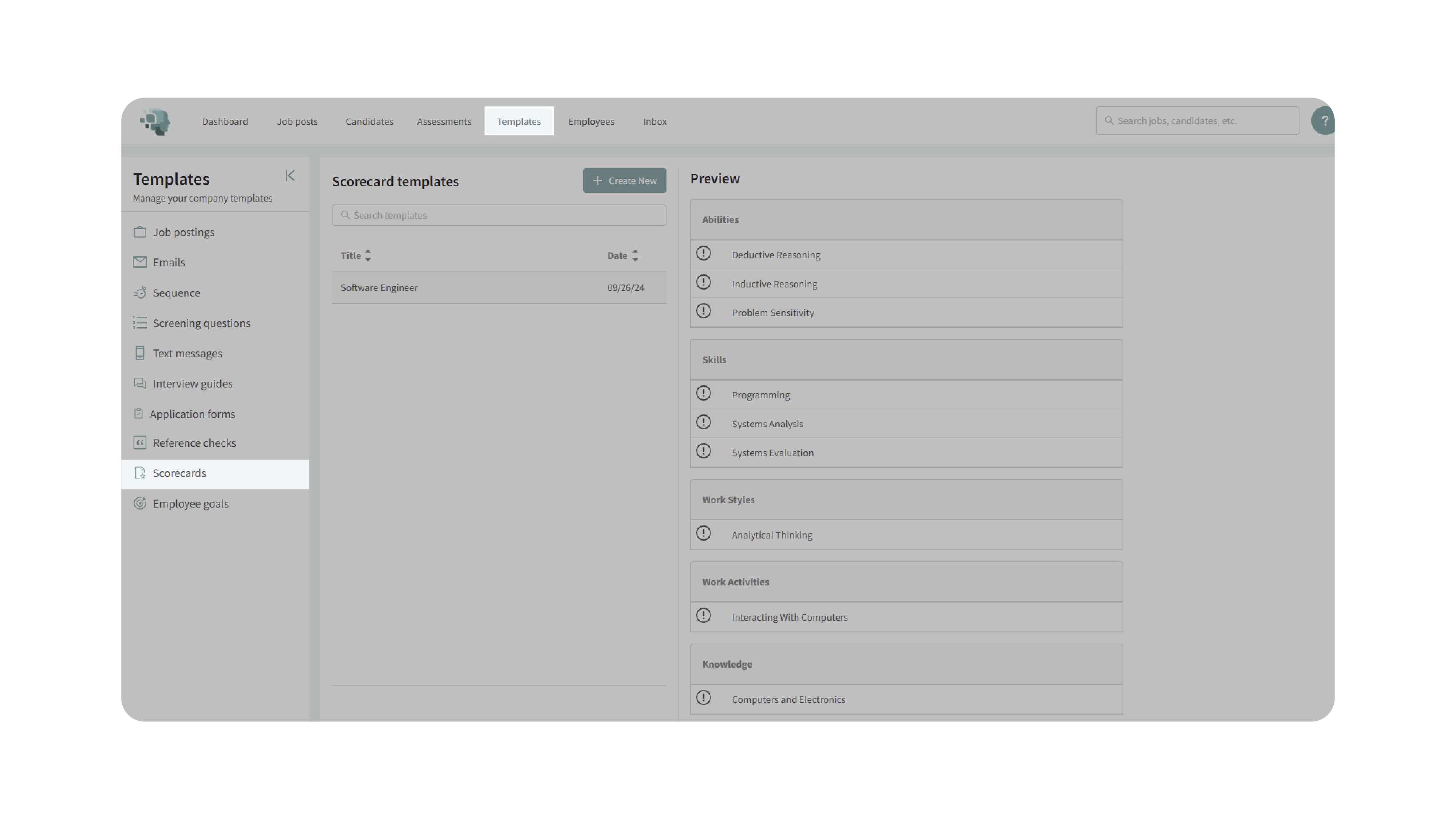The image size is (1456, 819).
Task: Focus the global search jobs field
Action: [x=1197, y=121]
